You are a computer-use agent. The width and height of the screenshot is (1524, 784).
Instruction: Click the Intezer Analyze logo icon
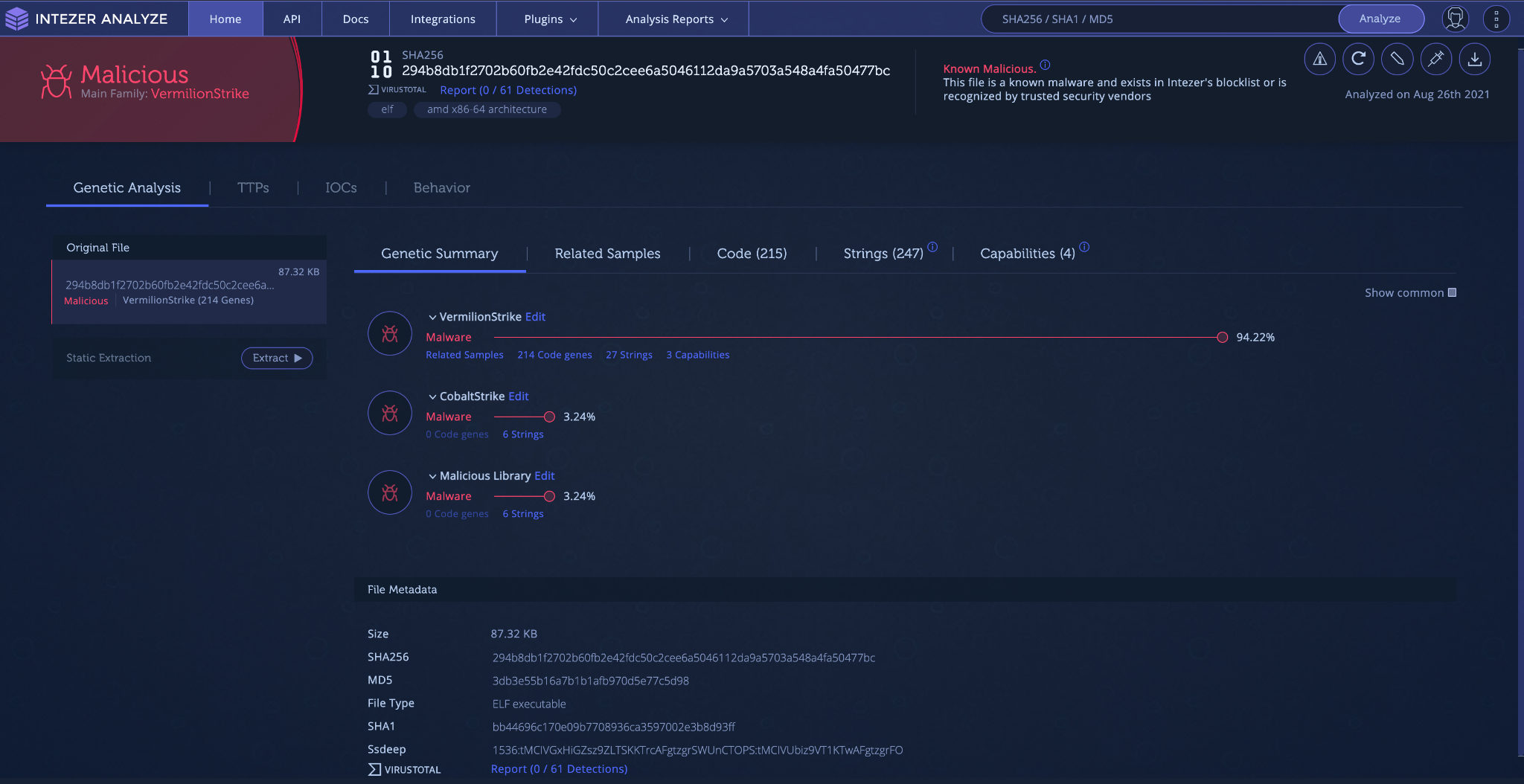click(x=16, y=19)
